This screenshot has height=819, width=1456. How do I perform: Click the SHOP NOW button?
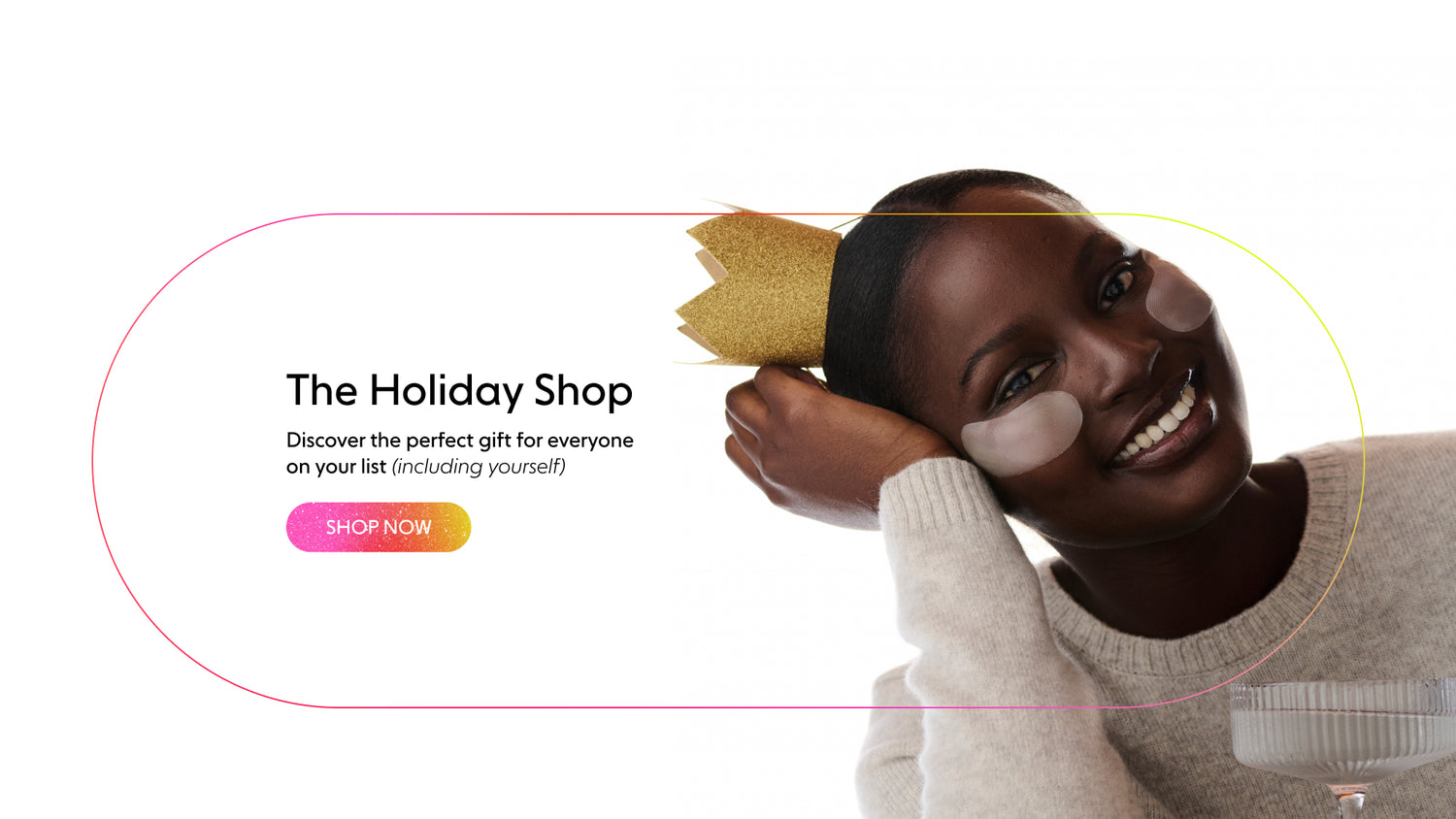click(379, 527)
